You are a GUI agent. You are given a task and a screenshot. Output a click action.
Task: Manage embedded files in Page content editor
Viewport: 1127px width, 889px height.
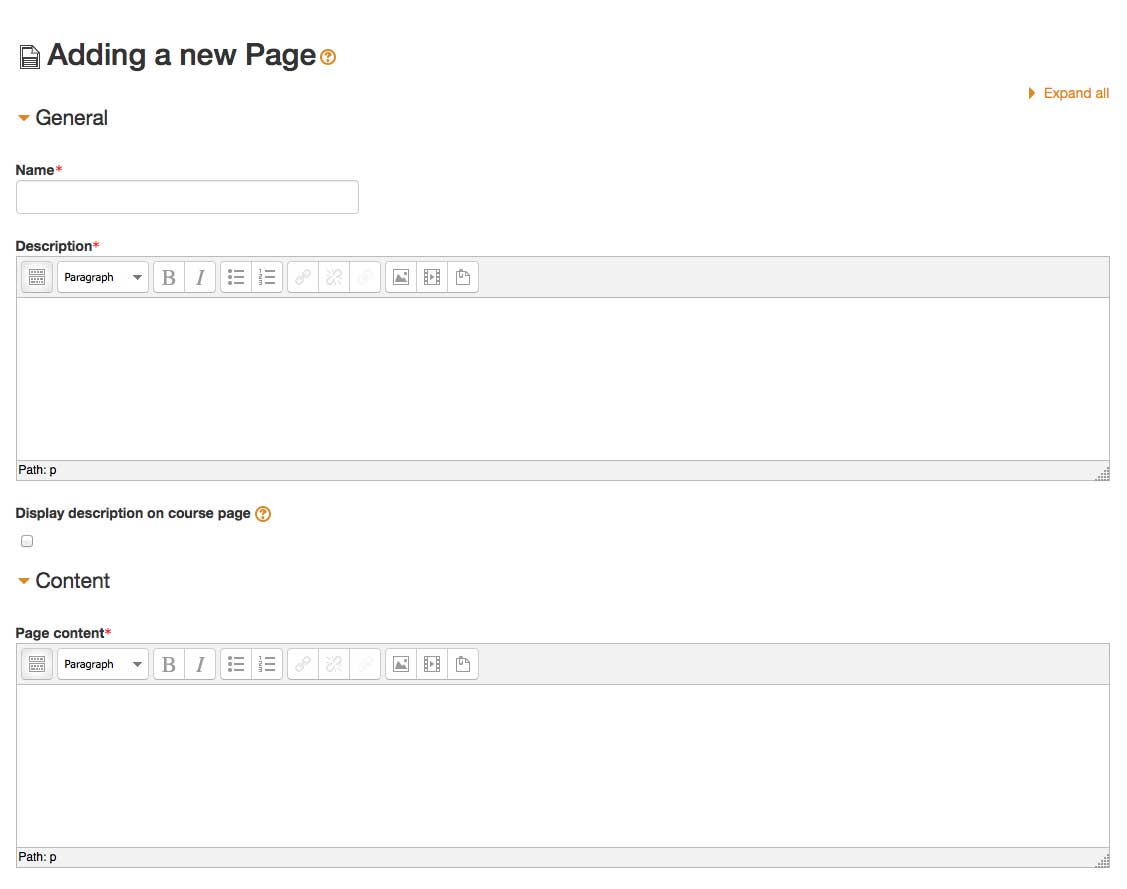pos(463,664)
